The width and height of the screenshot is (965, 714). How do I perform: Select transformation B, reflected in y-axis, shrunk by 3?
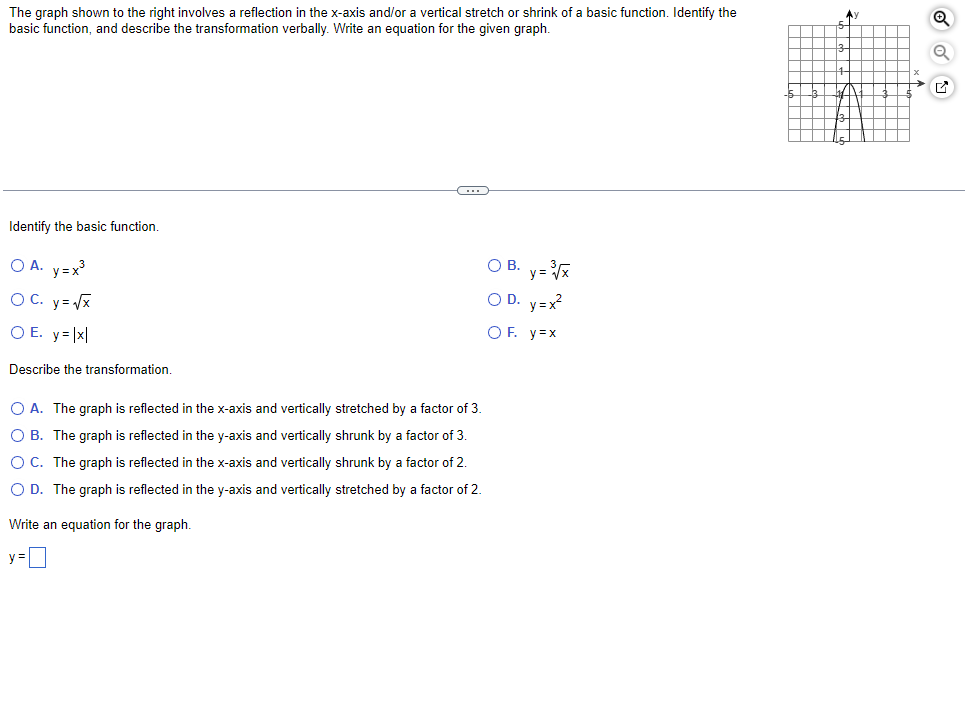click(x=17, y=435)
